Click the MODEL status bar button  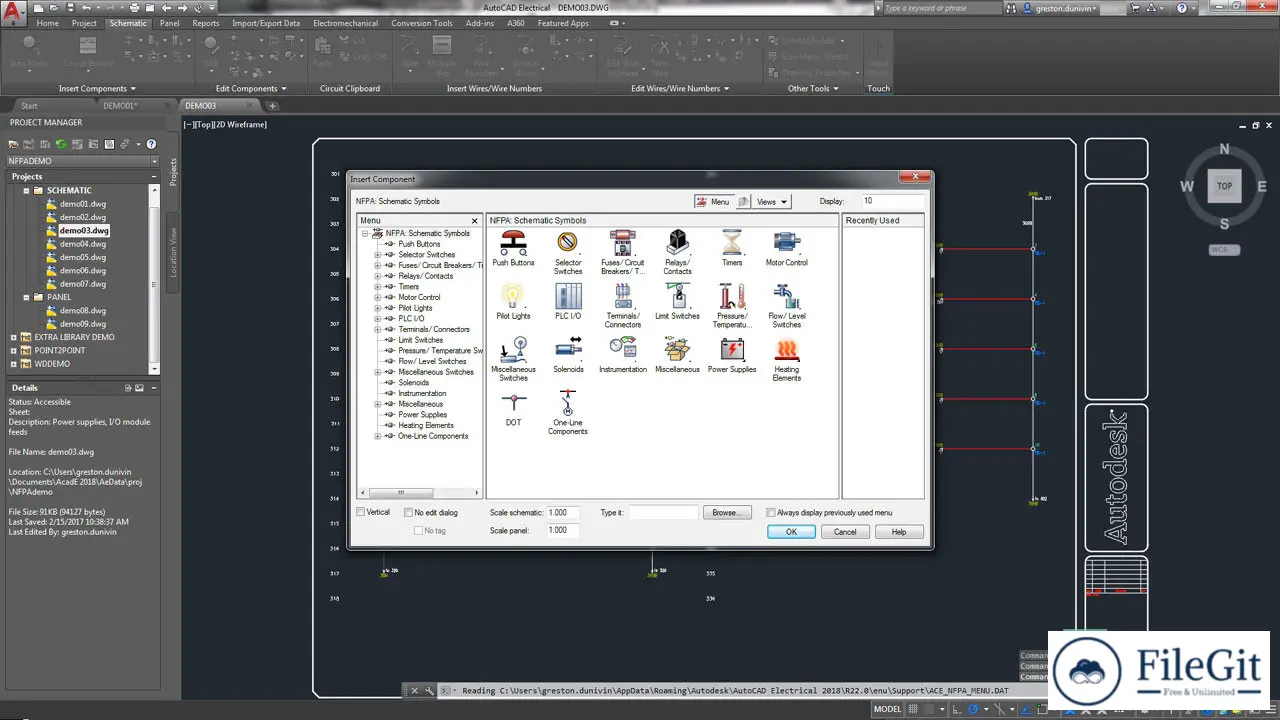(x=887, y=709)
